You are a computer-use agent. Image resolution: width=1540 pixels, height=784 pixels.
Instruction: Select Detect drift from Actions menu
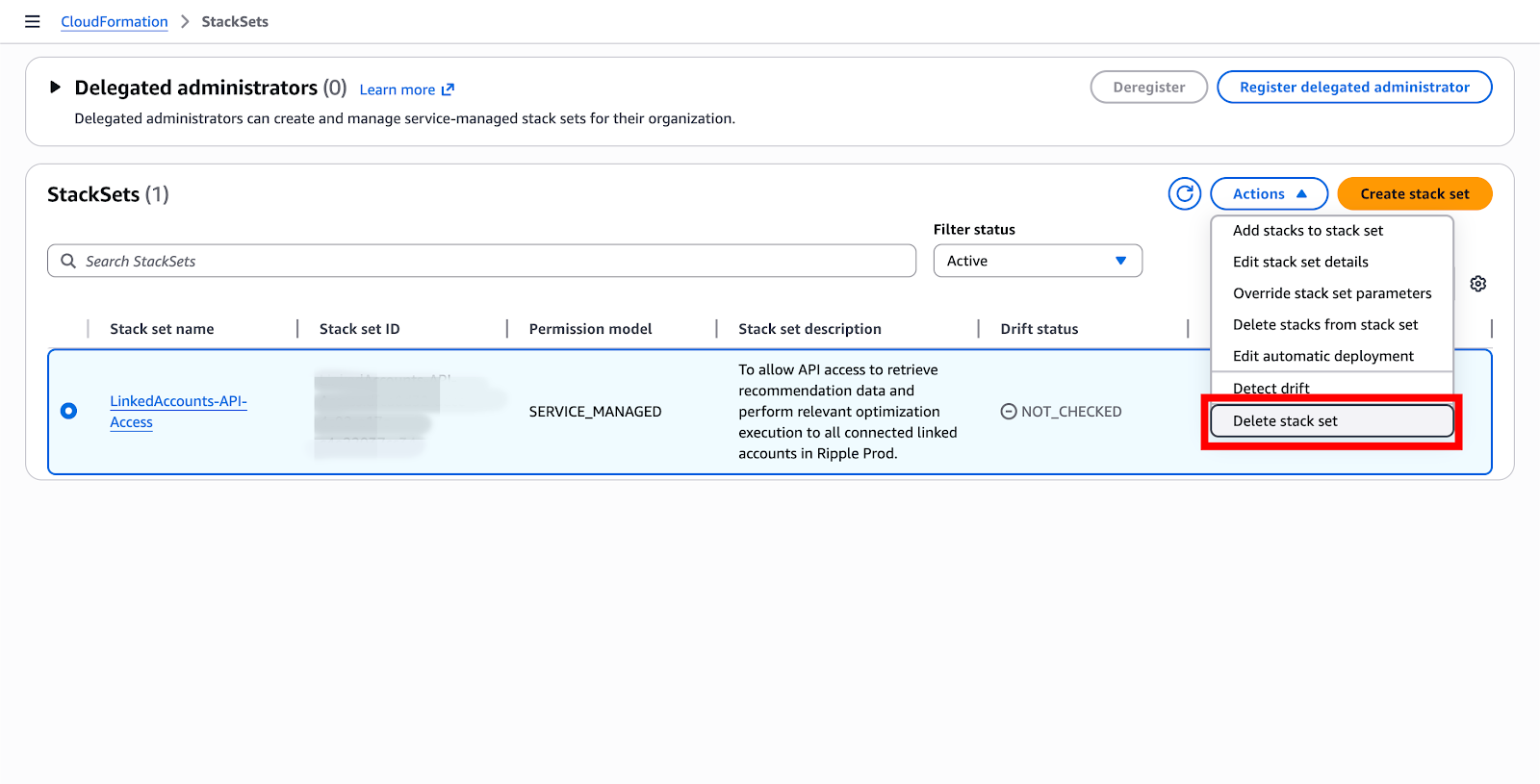1332,388
